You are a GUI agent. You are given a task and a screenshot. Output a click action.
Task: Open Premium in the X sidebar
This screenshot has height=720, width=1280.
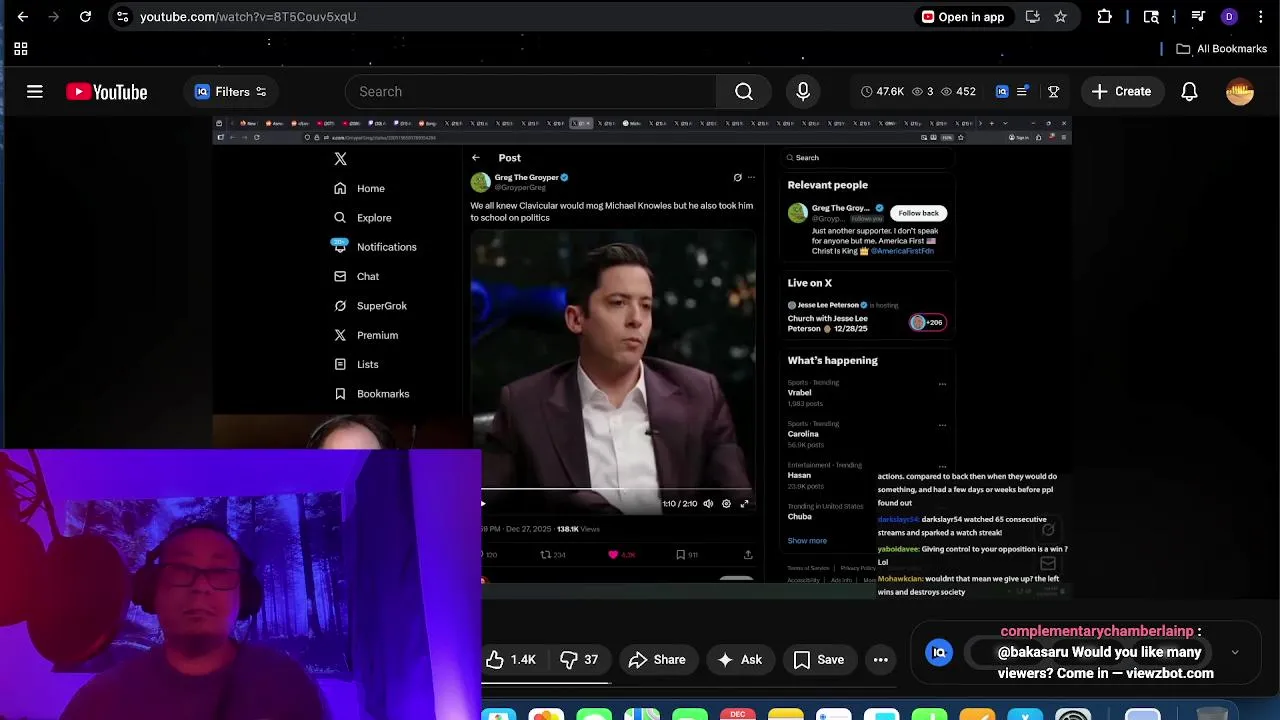click(x=367, y=335)
